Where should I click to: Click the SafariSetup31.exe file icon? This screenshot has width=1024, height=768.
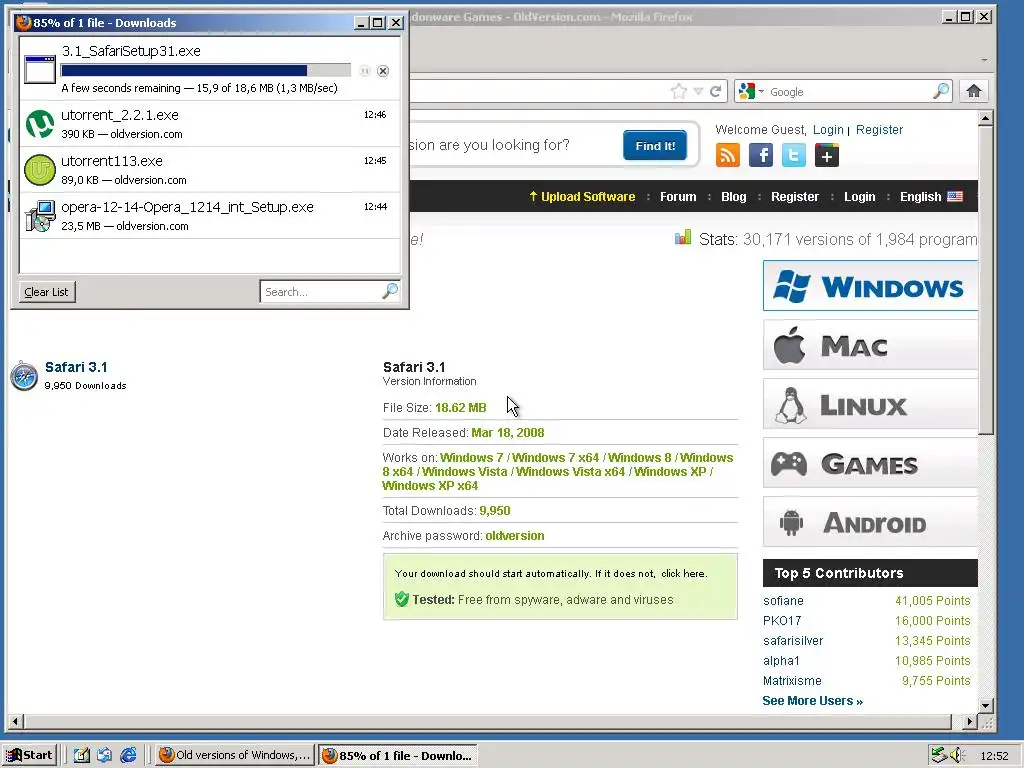tap(40, 69)
